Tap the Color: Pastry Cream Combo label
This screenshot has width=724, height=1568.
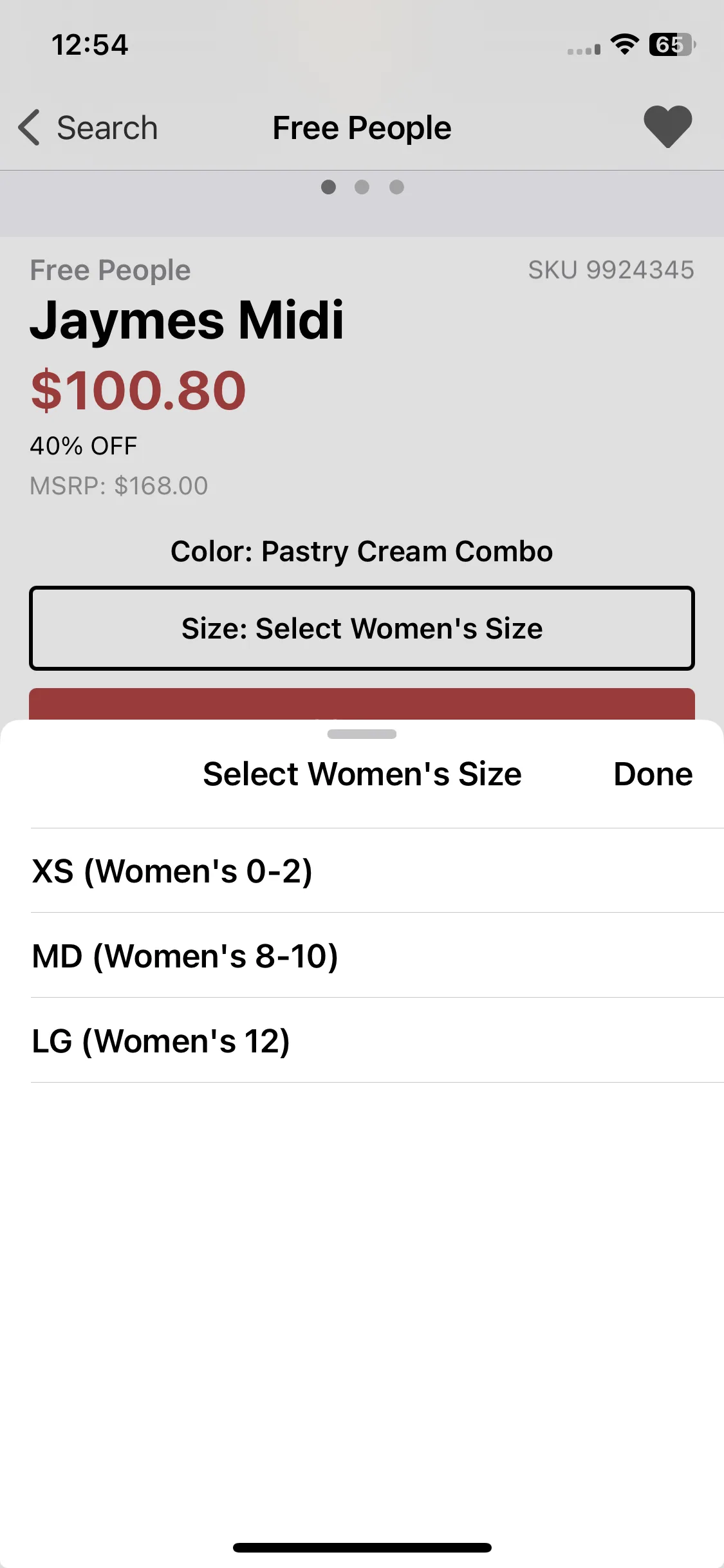(362, 552)
